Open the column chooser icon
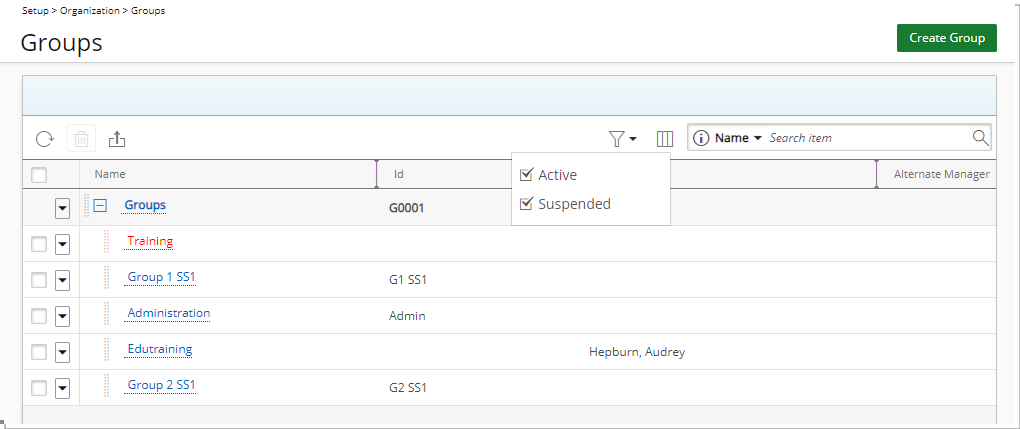The image size is (1020, 429). [x=664, y=139]
